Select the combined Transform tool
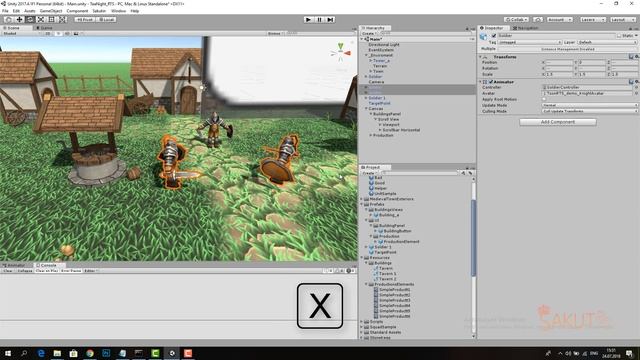640x360 pixels. point(62,19)
